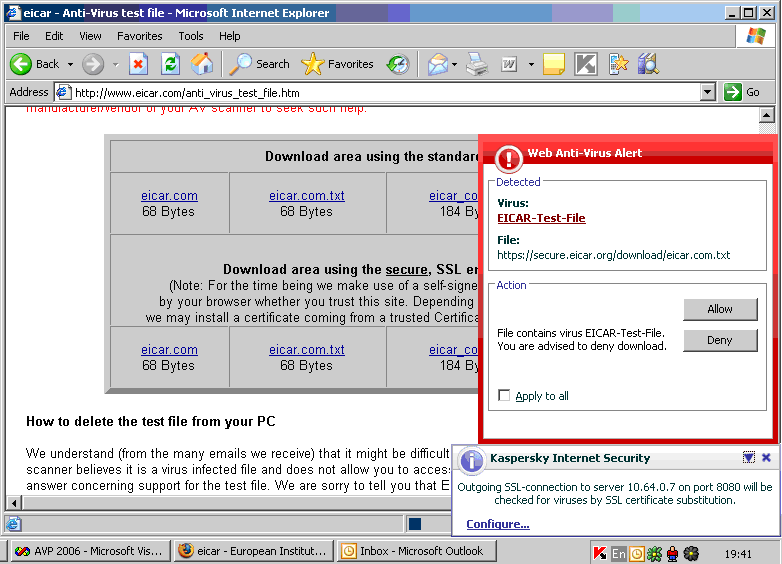782x564 pixels.
Task: Go to the Home page icon
Action: [x=202, y=64]
